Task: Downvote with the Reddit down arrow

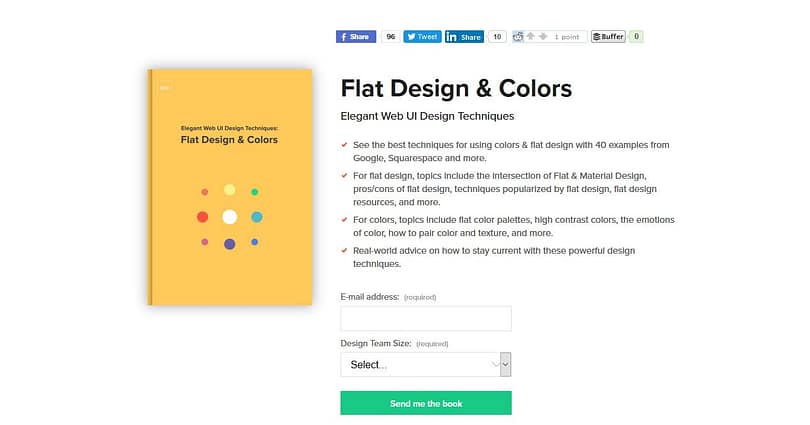Action: click(543, 37)
